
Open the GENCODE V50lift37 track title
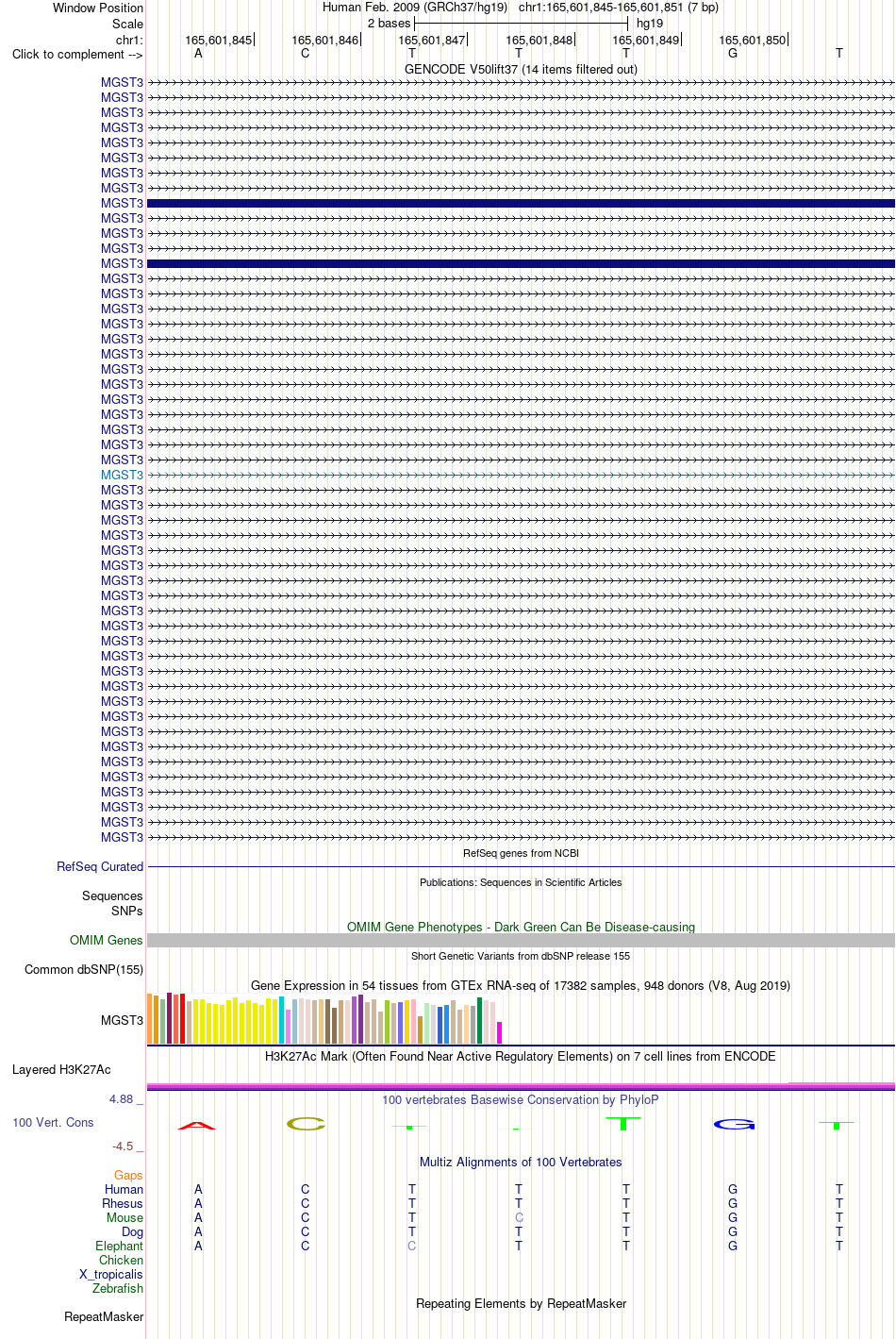tap(521, 69)
